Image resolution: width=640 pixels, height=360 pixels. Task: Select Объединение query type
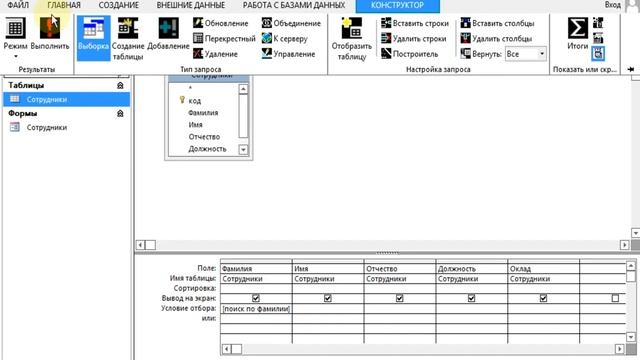tap(291, 23)
